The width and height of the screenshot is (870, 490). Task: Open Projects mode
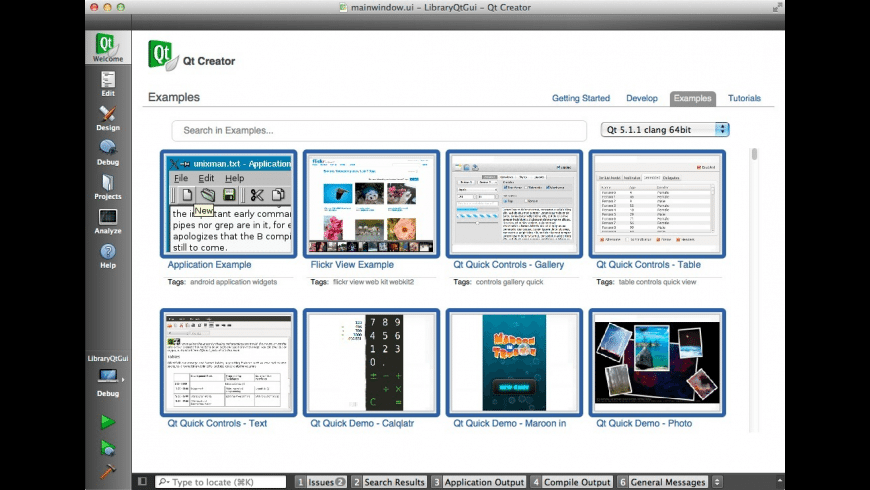point(108,187)
